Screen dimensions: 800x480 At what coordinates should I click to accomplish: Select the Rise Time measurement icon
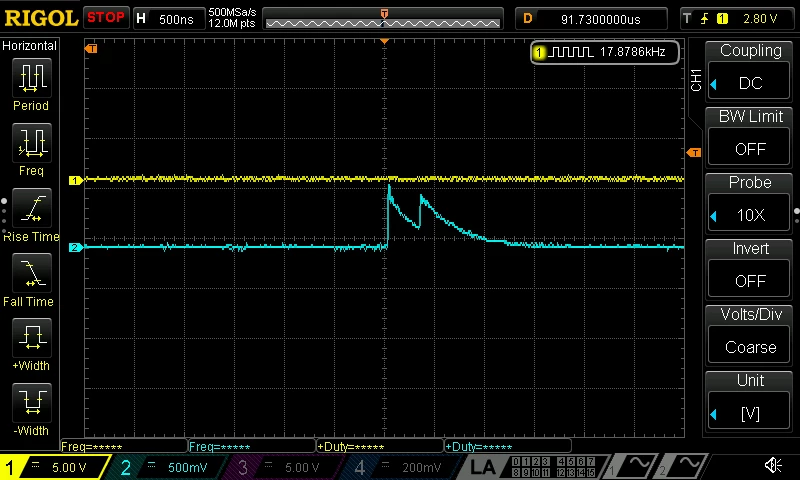(32, 208)
